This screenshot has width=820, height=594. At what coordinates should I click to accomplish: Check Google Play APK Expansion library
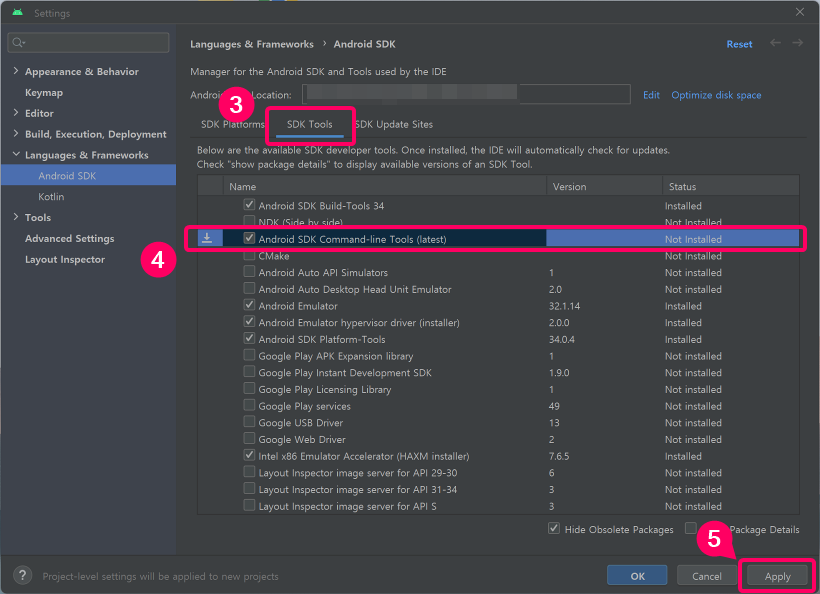click(x=249, y=356)
